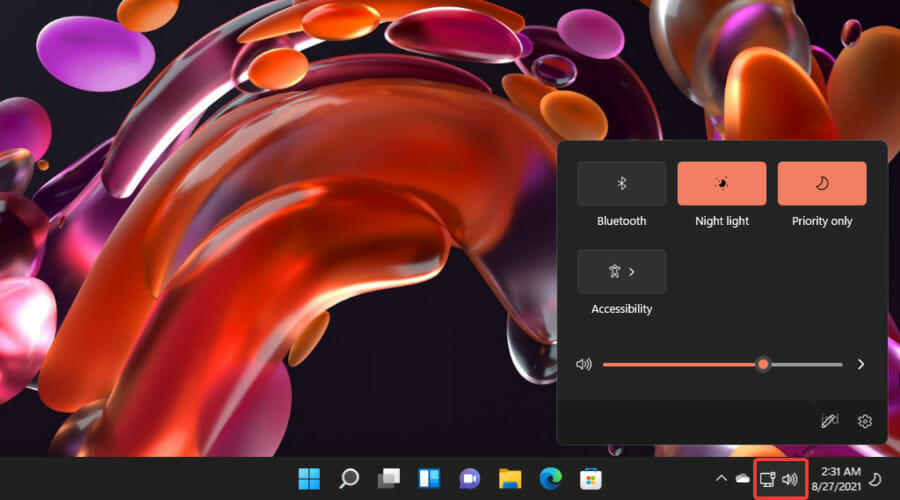Open Microsoft Store from taskbar
900x500 pixels.
tap(590, 479)
